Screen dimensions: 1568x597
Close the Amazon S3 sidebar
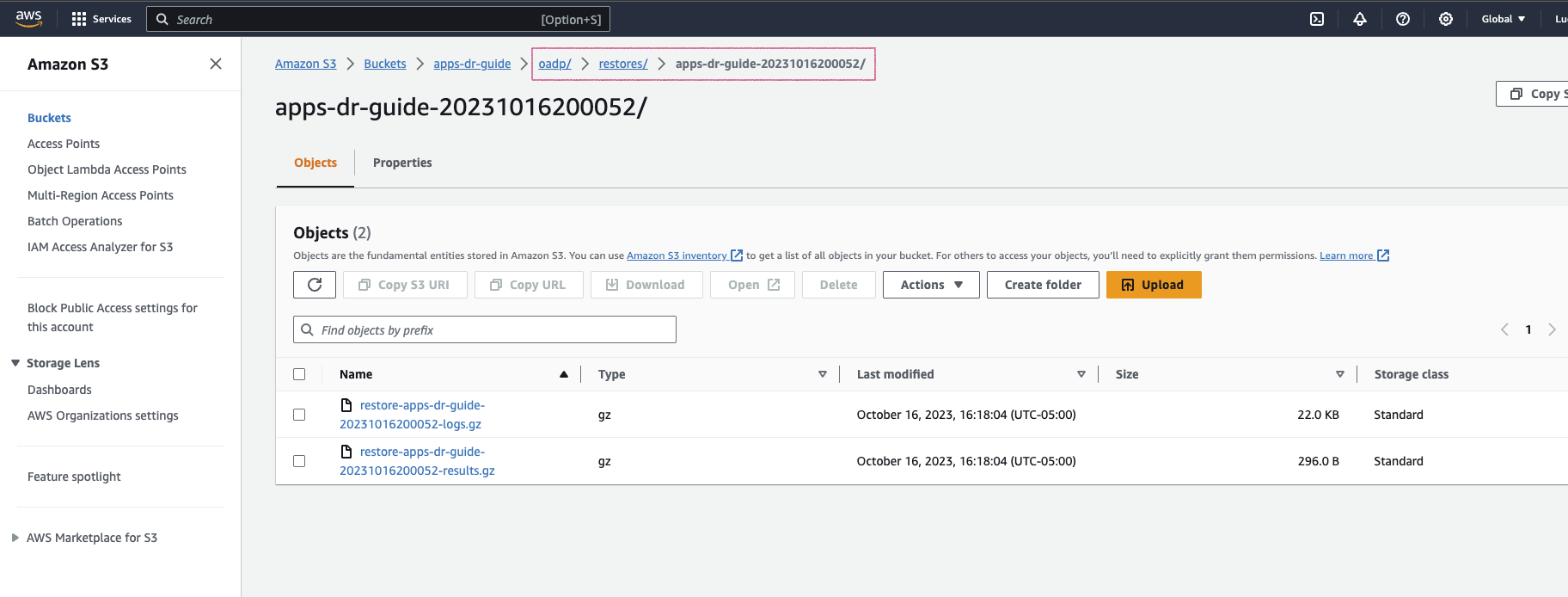coord(216,64)
